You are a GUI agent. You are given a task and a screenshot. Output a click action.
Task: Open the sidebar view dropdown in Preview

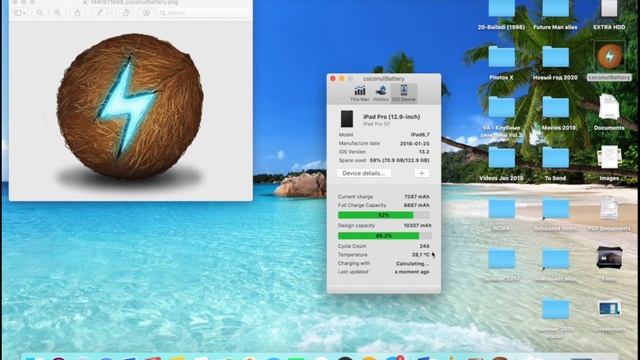pyautogui.click(x=20, y=13)
